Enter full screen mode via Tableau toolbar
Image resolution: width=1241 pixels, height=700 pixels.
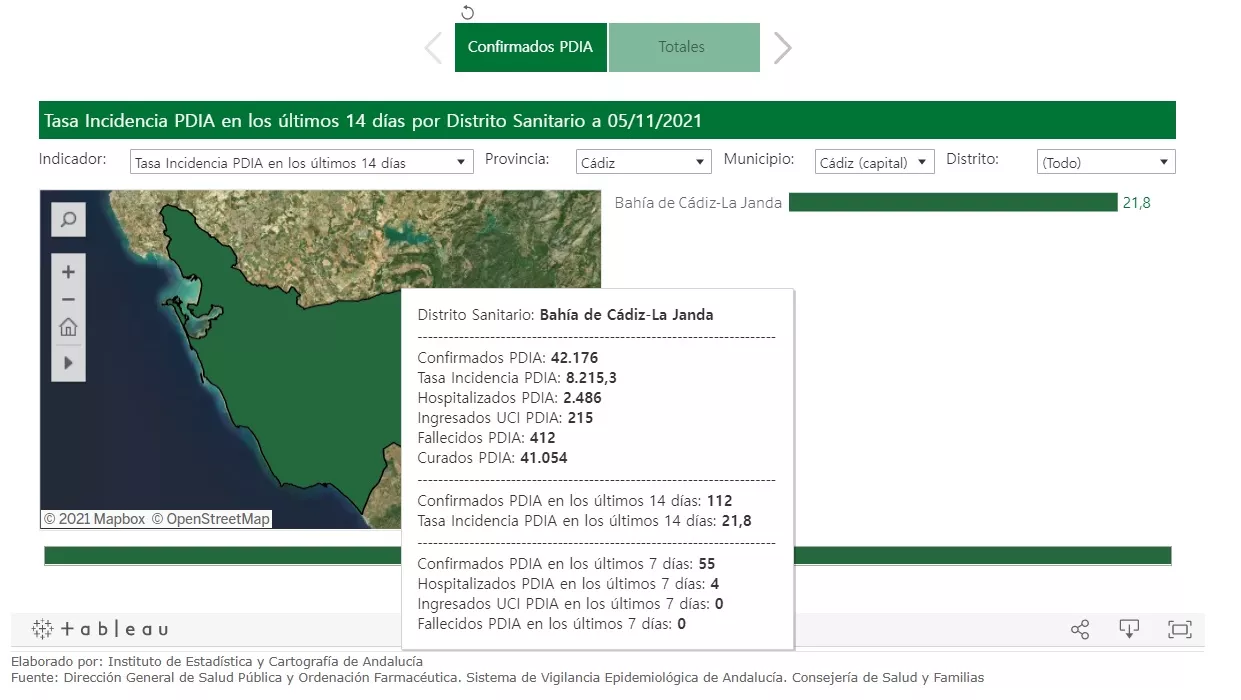pos(1180,629)
